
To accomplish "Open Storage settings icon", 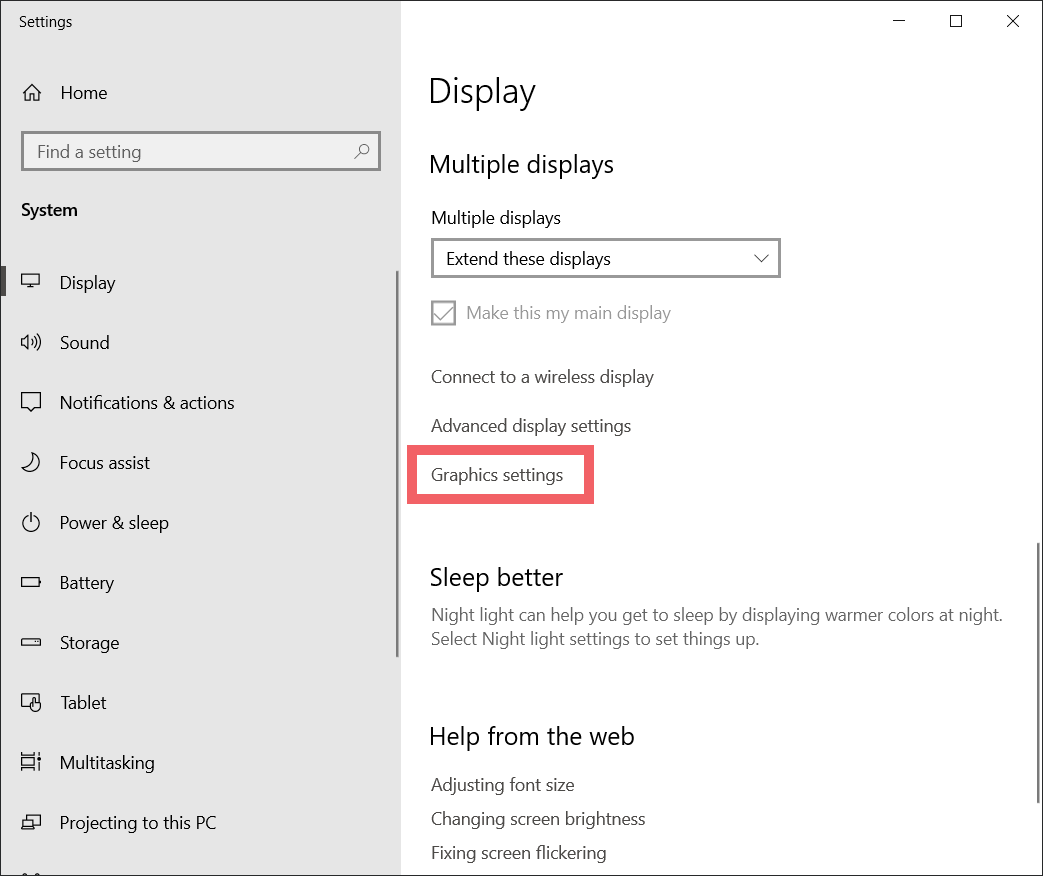I will [31, 642].
